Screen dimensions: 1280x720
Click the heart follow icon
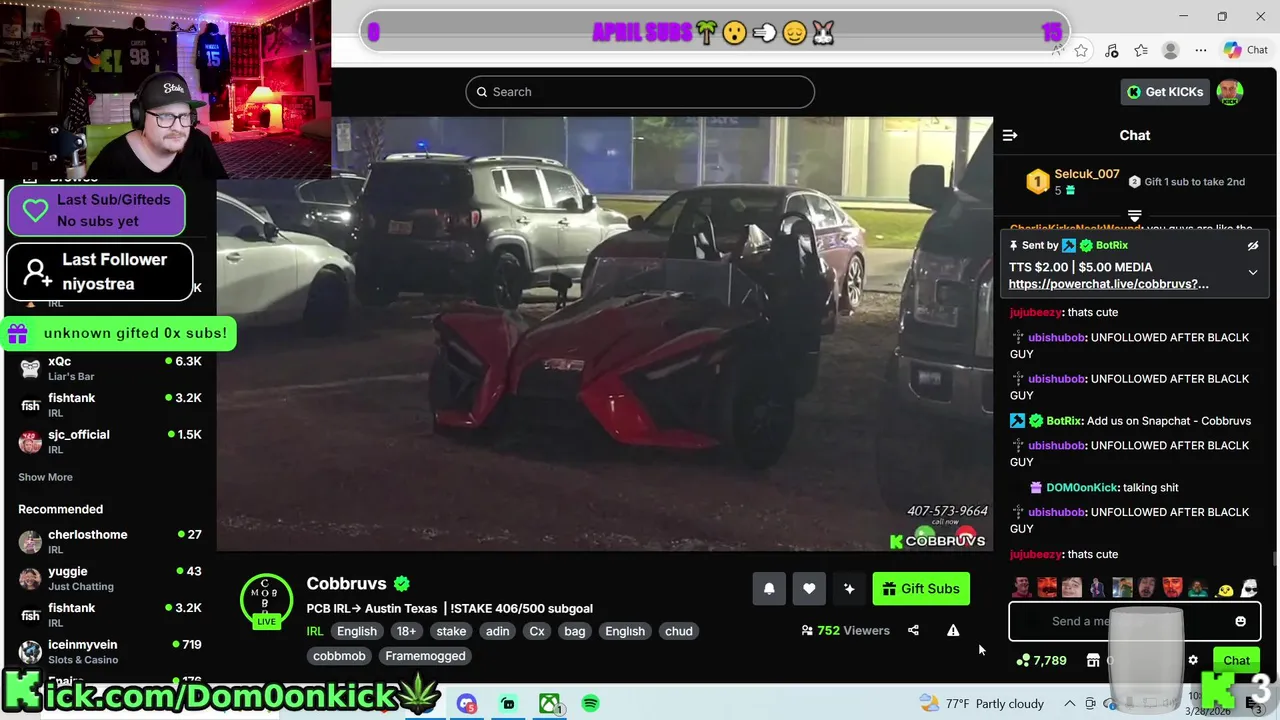[x=809, y=589]
